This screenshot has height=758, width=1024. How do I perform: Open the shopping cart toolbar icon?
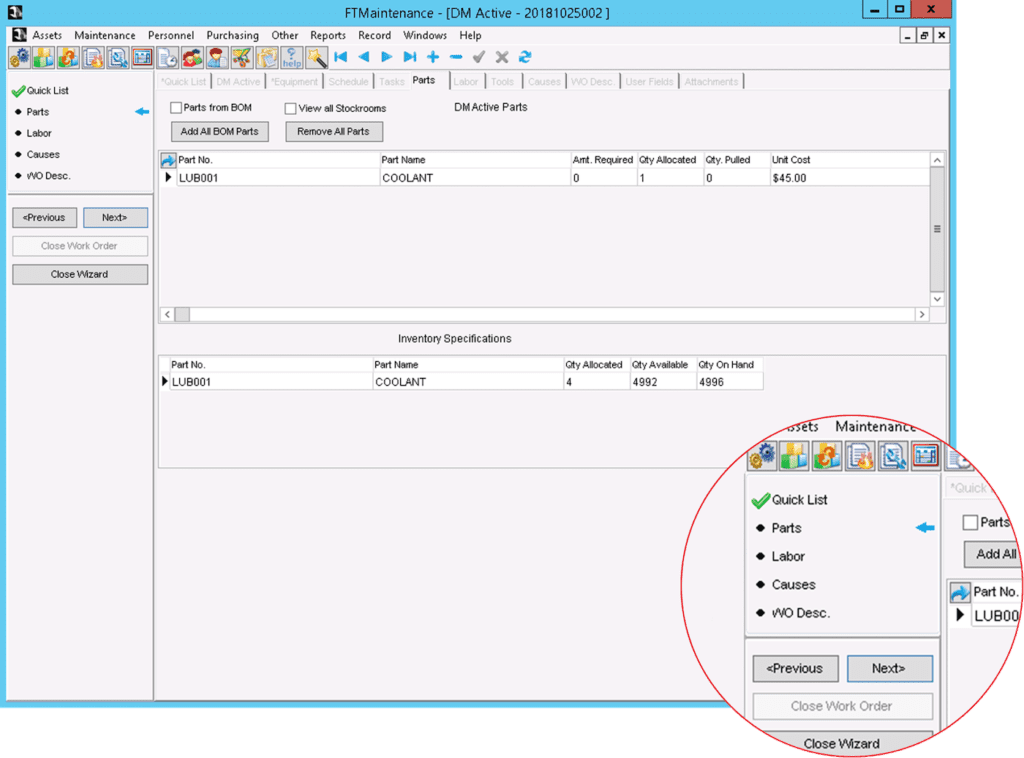[242, 57]
